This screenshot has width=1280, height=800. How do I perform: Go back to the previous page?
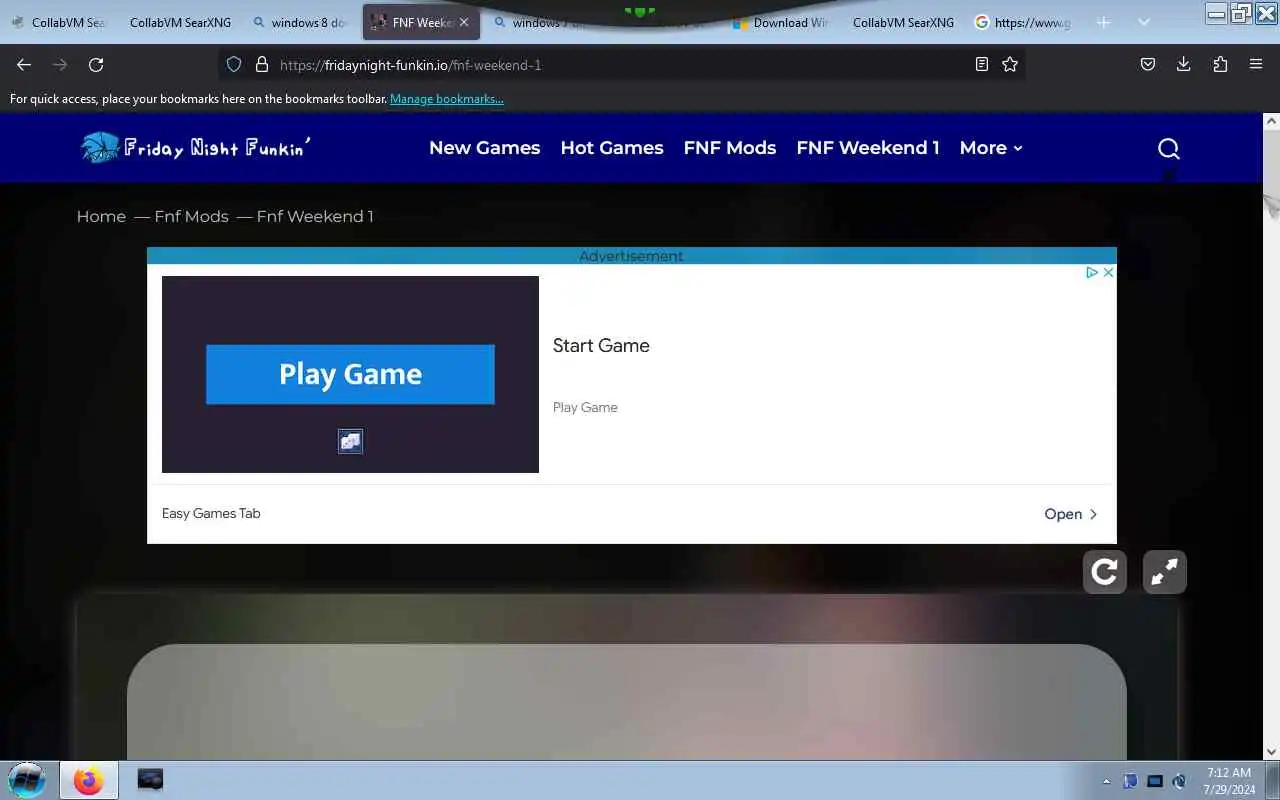[x=24, y=64]
